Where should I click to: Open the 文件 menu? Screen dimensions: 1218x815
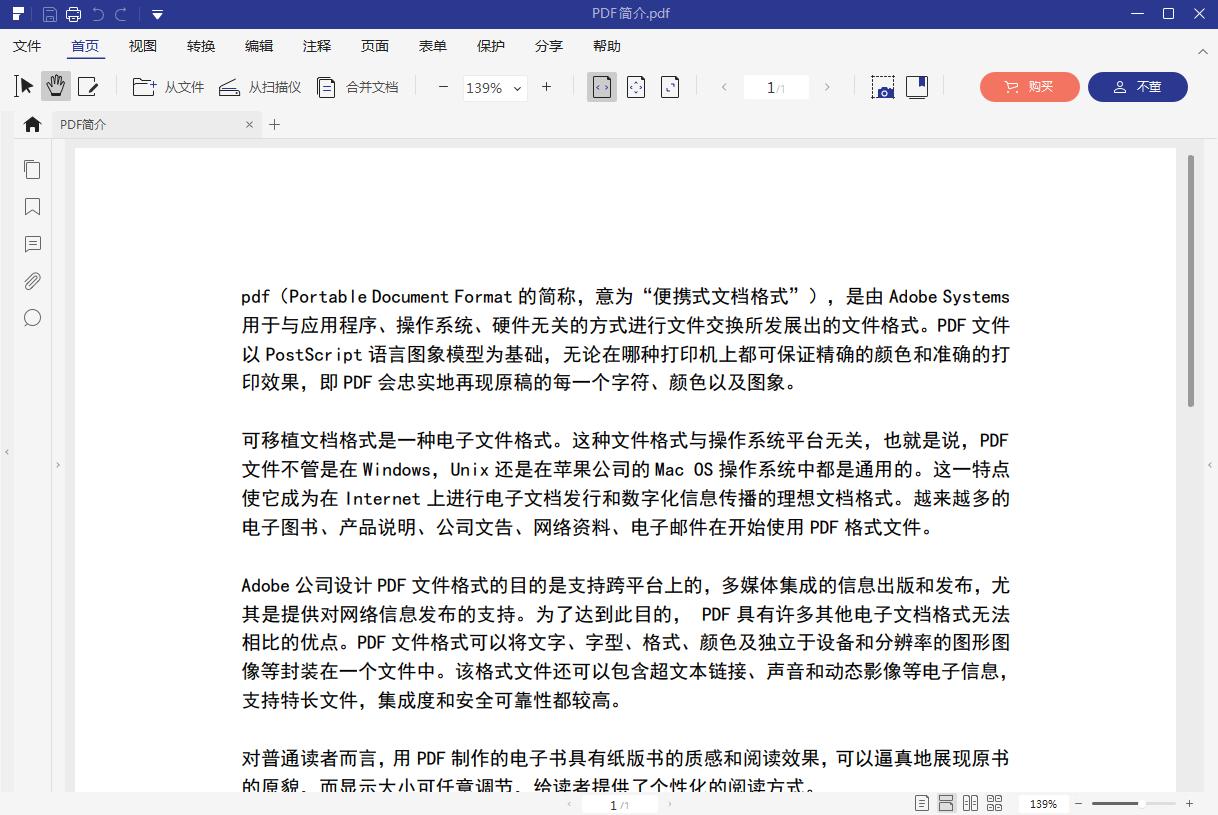coord(27,46)
